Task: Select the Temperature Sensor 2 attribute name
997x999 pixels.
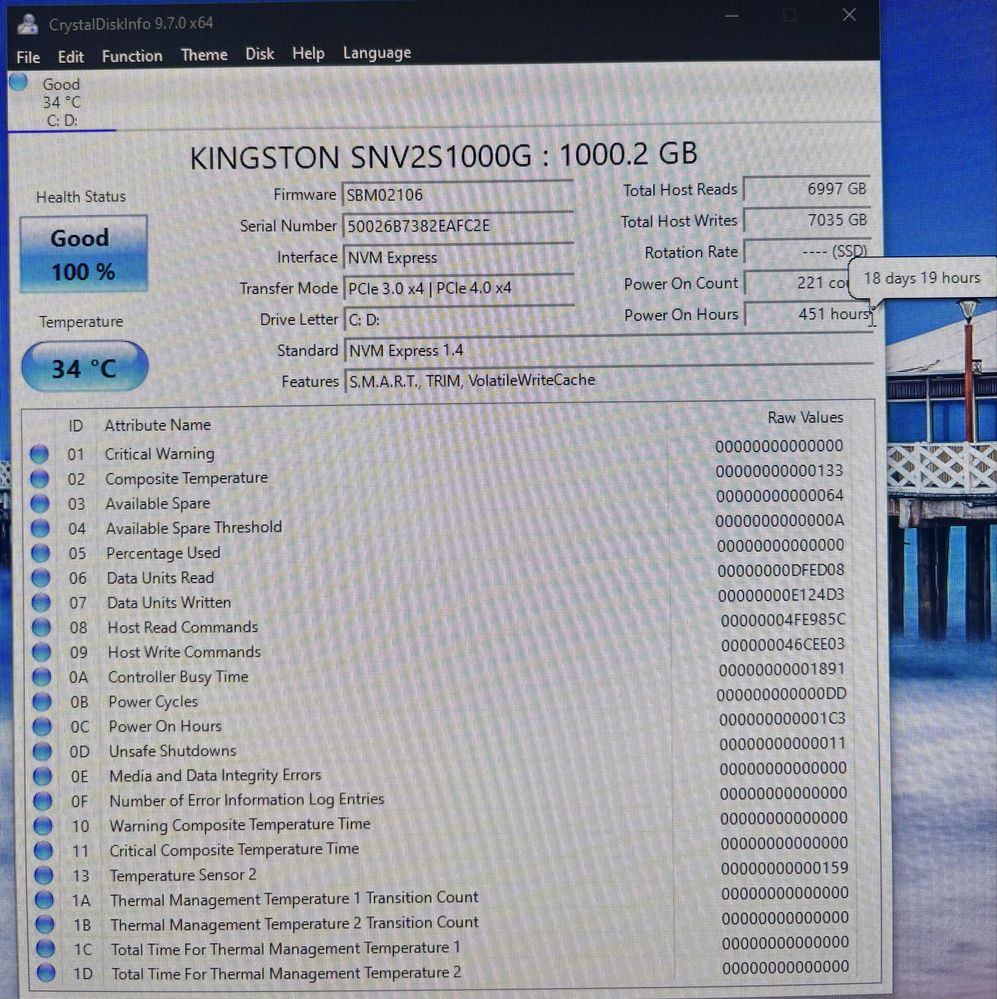Action: point(183,875)
